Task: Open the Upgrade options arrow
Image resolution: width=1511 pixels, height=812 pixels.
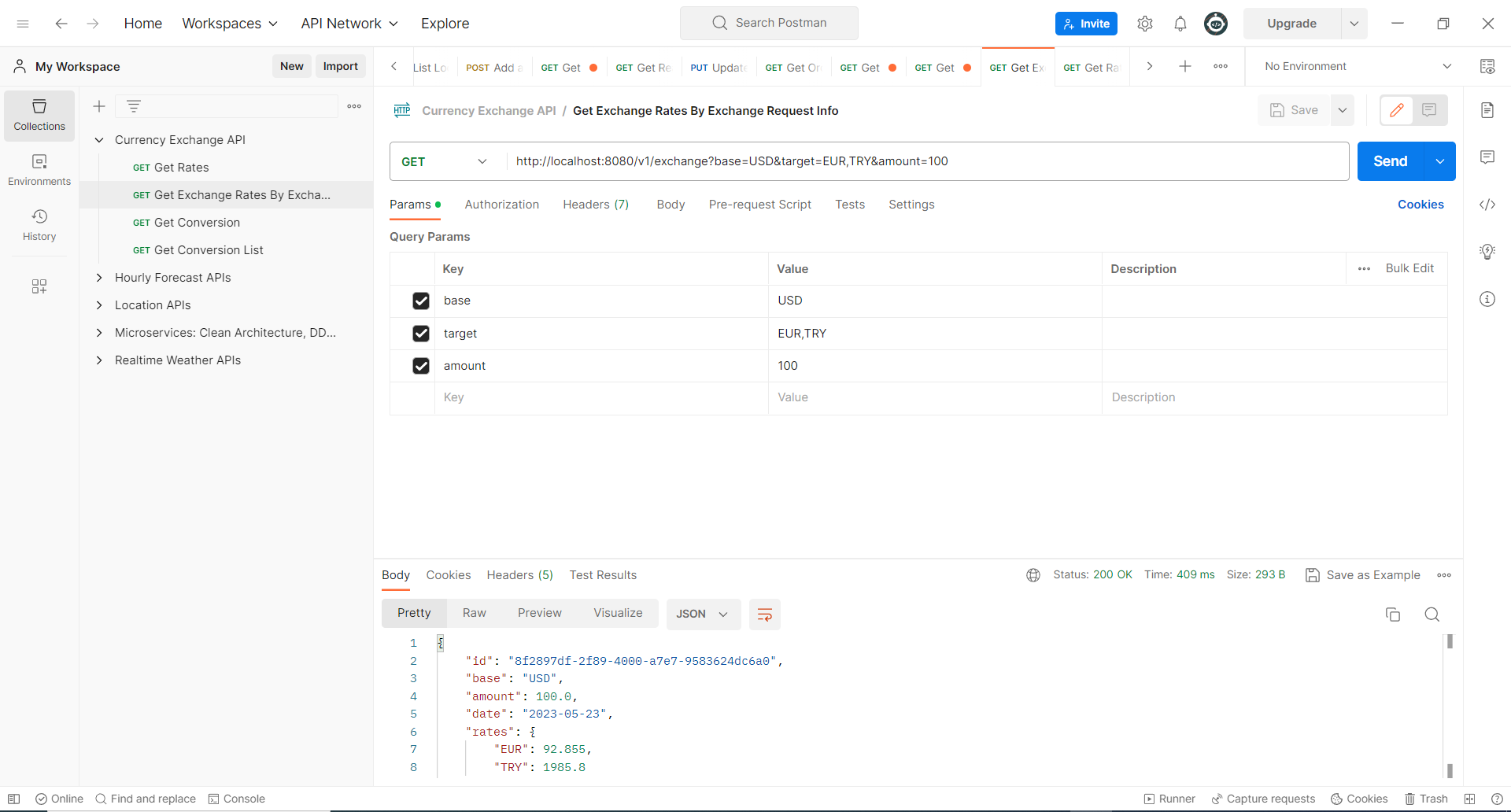Action: click(x=1354, y=24)
